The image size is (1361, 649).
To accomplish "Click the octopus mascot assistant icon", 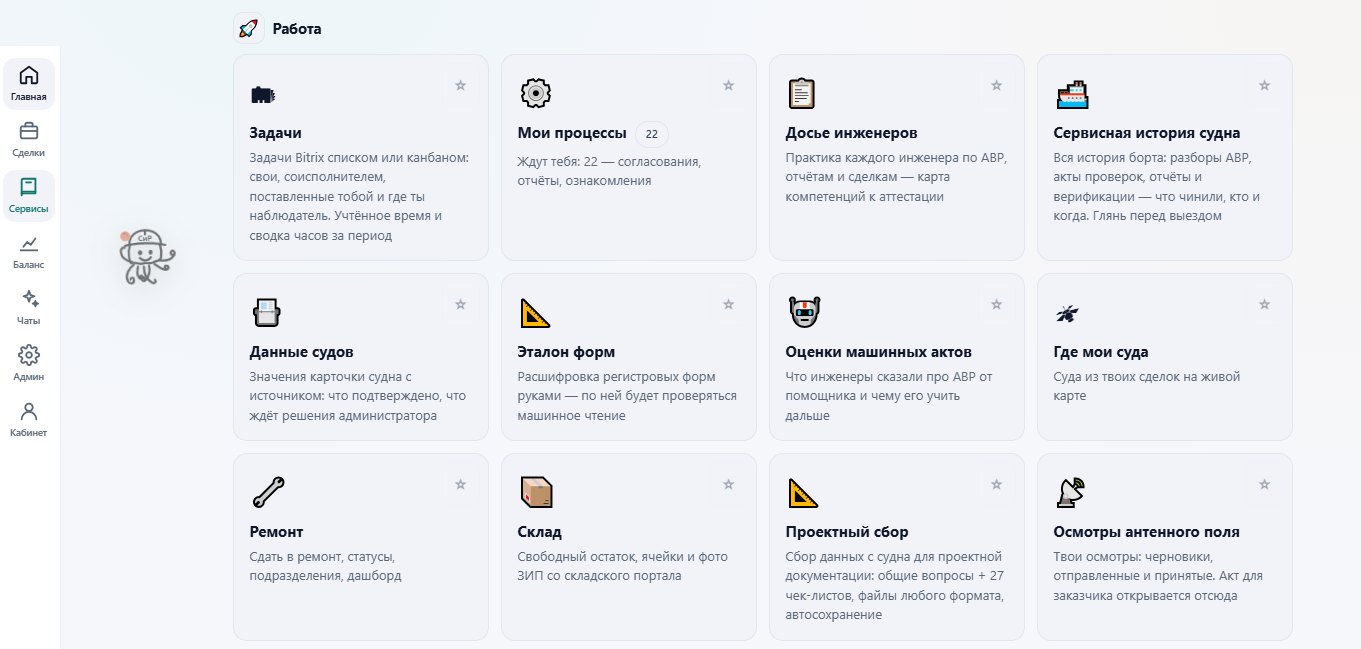I will point(146,257).
